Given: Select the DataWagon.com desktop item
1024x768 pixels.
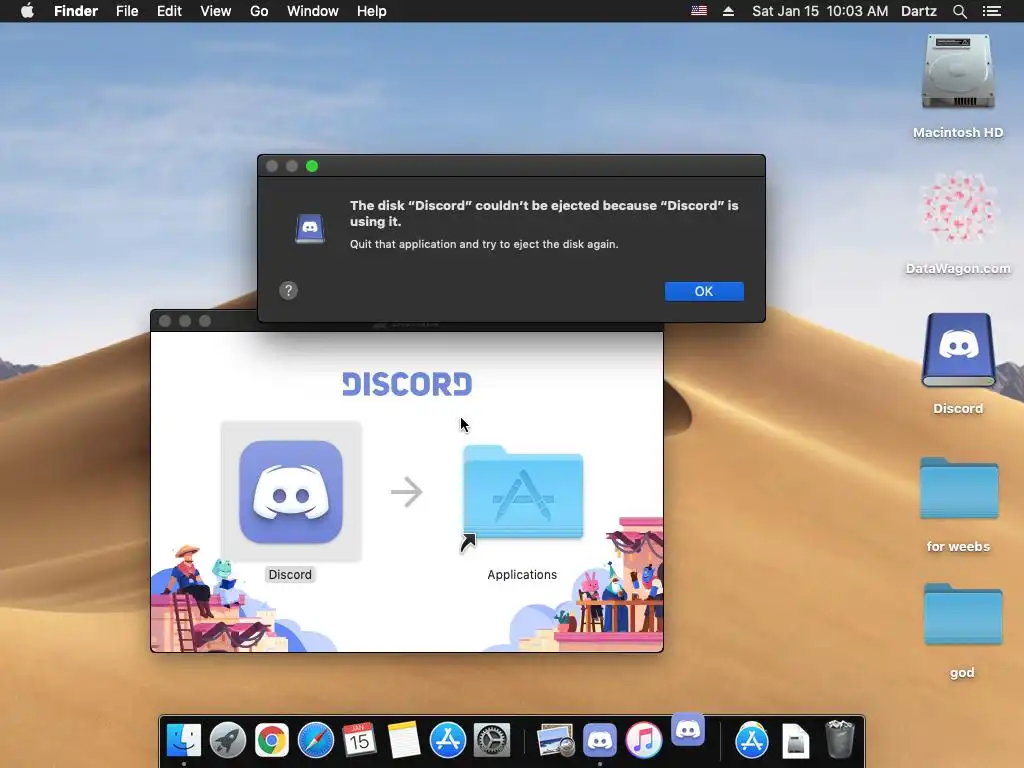Looking at the screenshot, I should point(958,208).
